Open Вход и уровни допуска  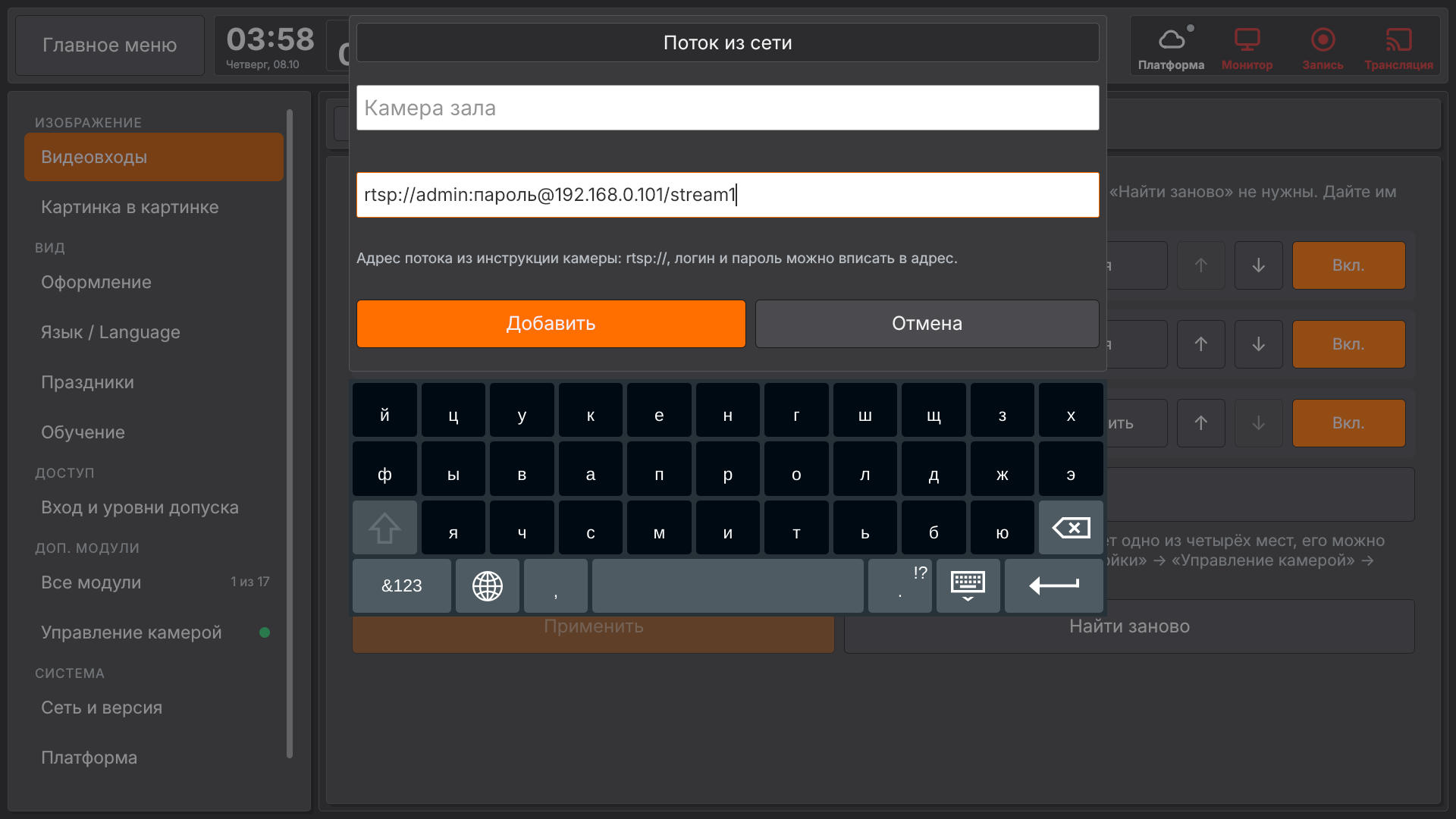click(154, 507)
